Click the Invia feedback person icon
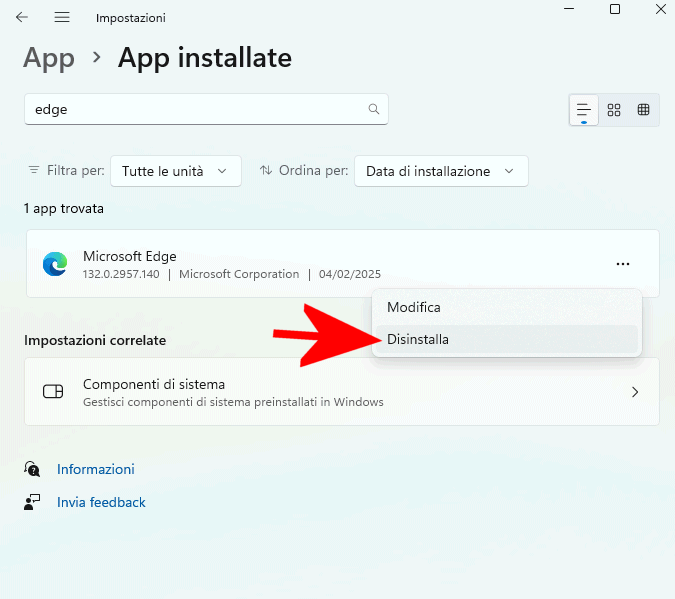The width and height of the screenshot is (675, 599). pos(32,502)
